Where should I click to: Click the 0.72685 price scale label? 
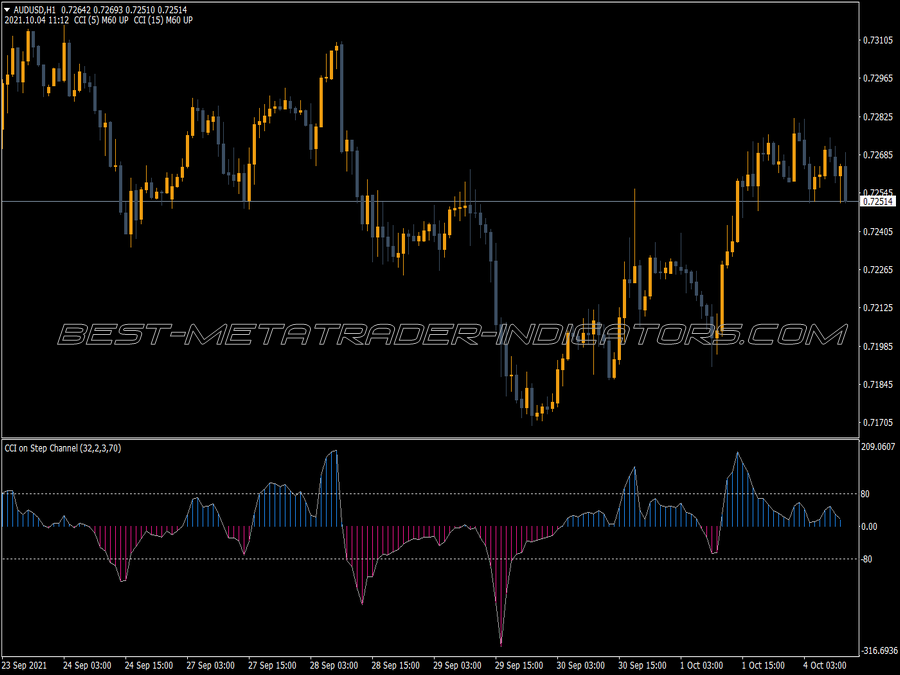point(878,155)
